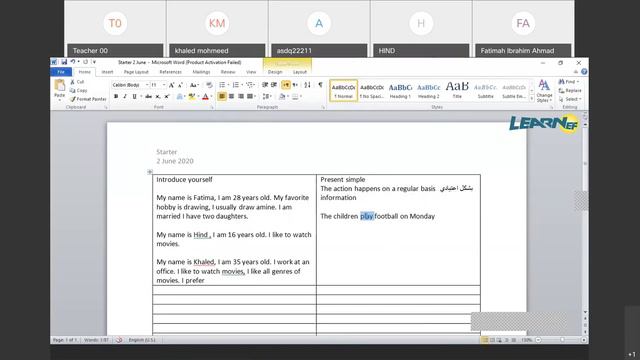Click the Cut scissors icon

point(72,82)
